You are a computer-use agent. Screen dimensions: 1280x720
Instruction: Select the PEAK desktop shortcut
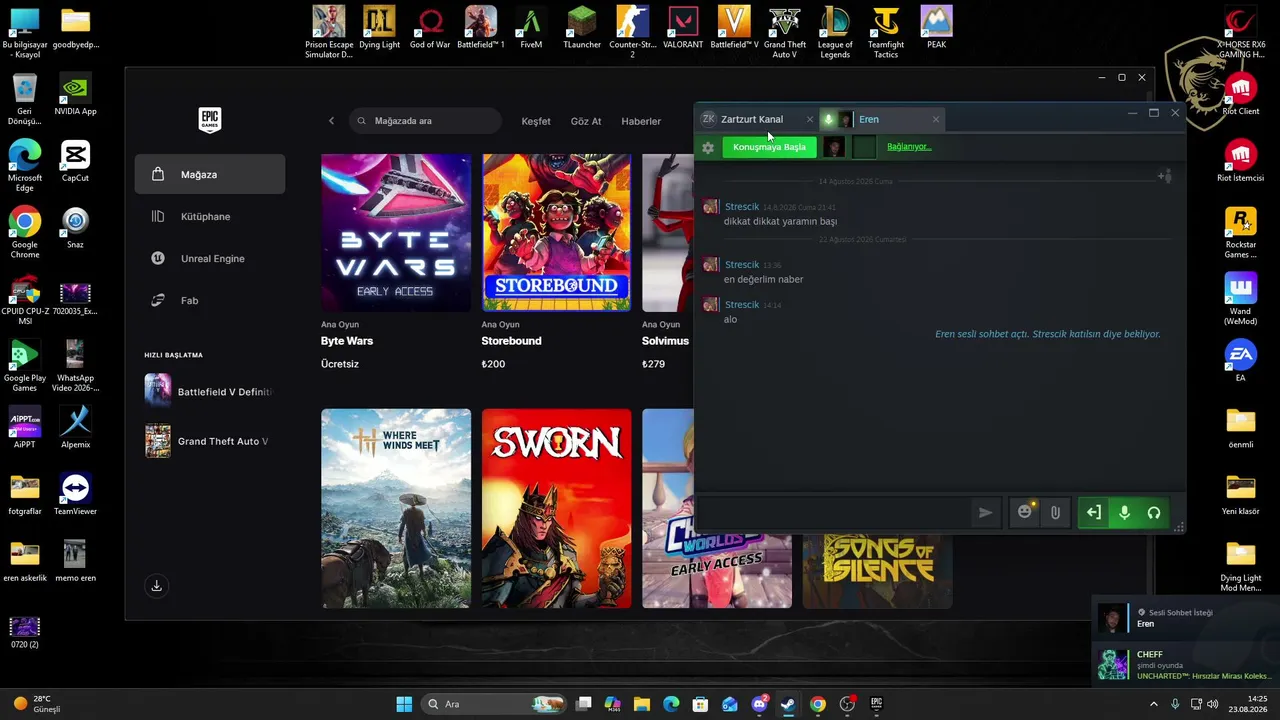(936, 27)
